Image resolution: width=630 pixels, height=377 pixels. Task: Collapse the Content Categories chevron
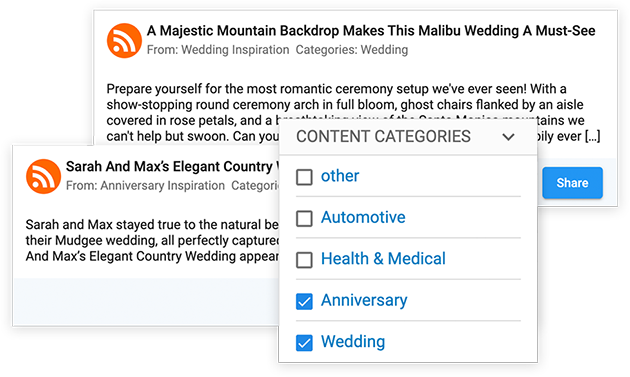click(508, 137)
